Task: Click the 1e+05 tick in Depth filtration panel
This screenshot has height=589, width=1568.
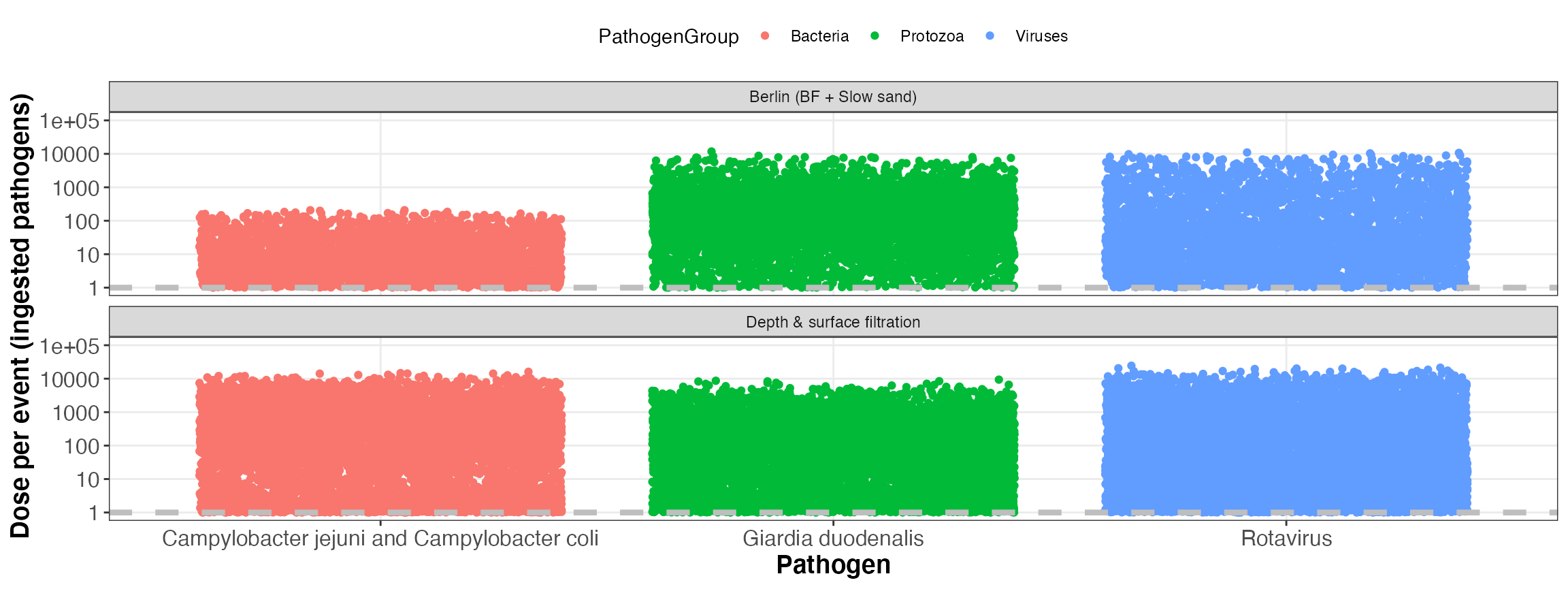Action: pos(69,347)
